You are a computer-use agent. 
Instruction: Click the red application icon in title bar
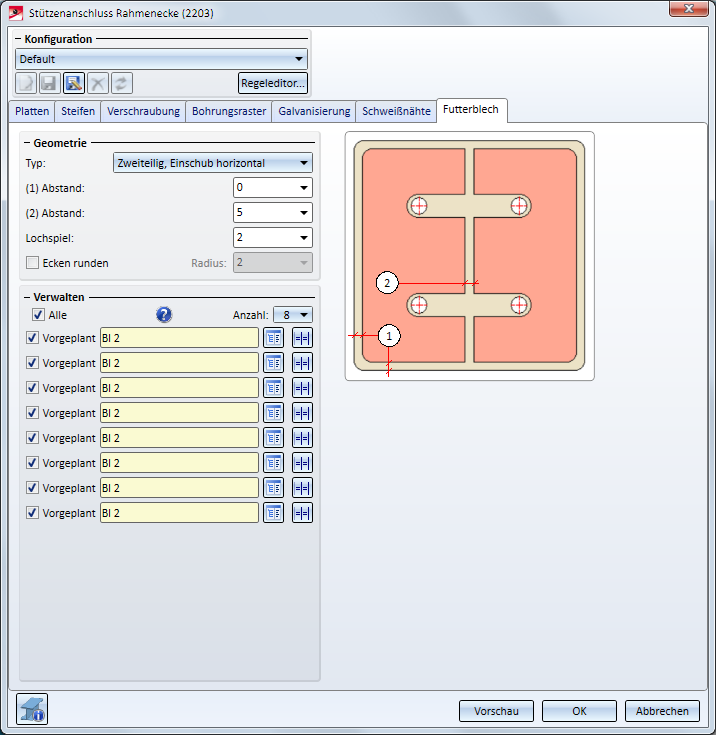click(x=15, y=13)
